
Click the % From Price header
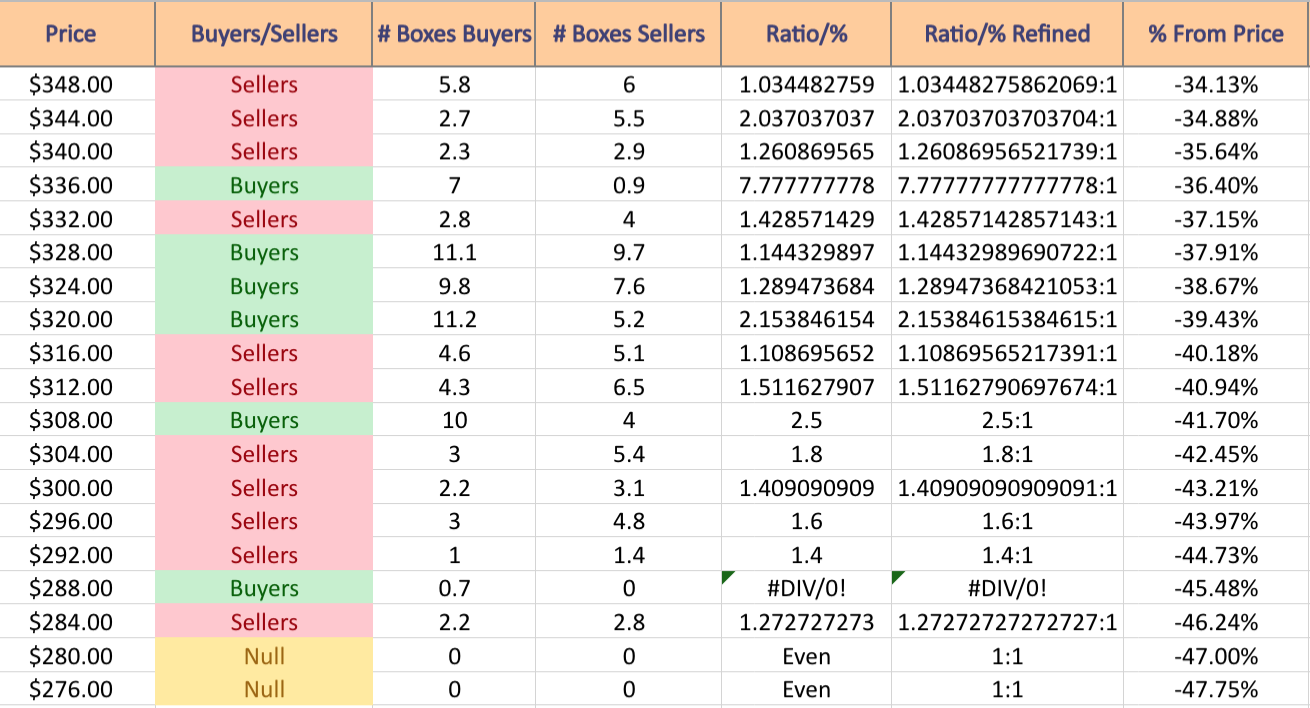pyautogui.click(x=1216, y=33)
